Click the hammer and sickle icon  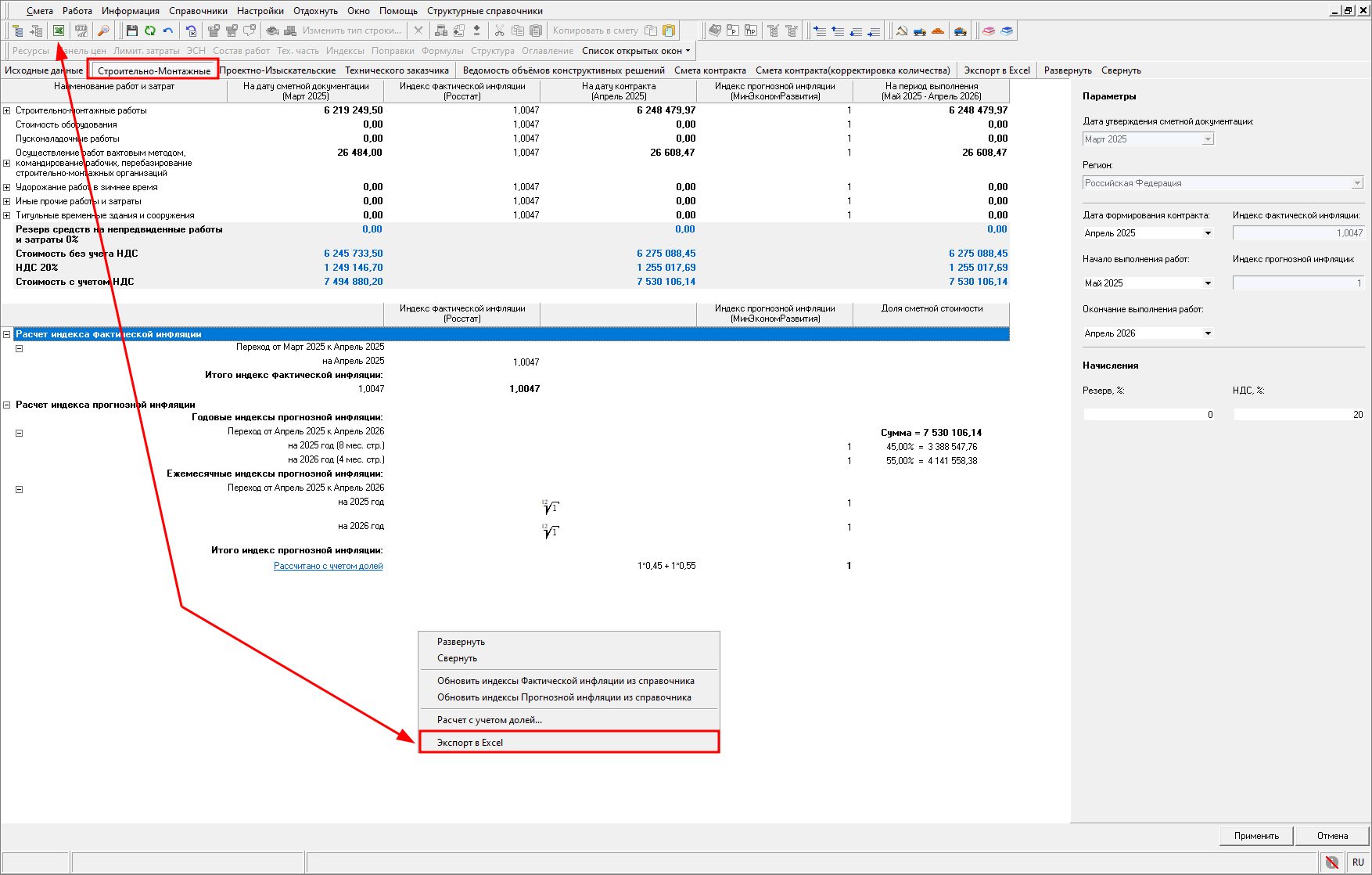coord(902,31)
